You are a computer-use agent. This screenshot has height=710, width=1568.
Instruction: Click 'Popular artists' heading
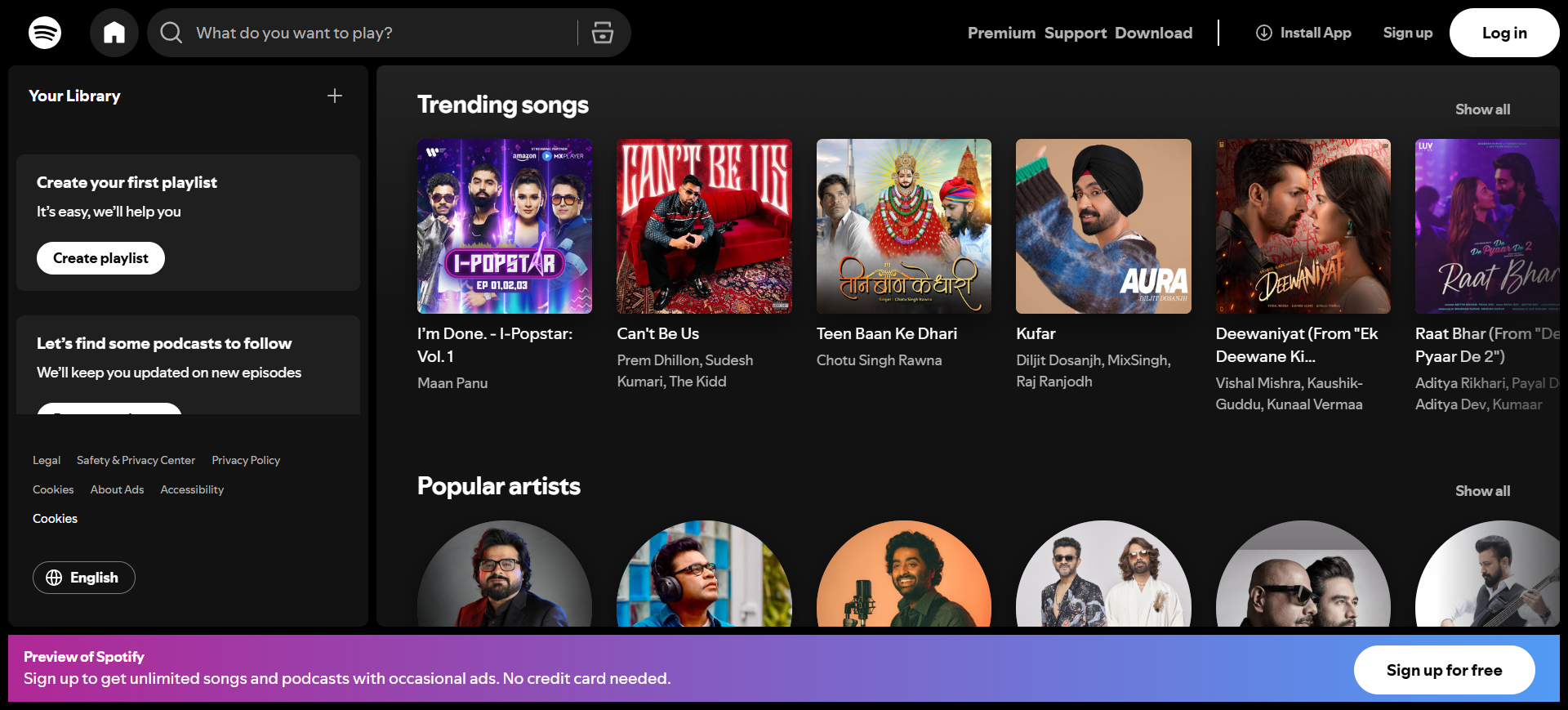499,486
